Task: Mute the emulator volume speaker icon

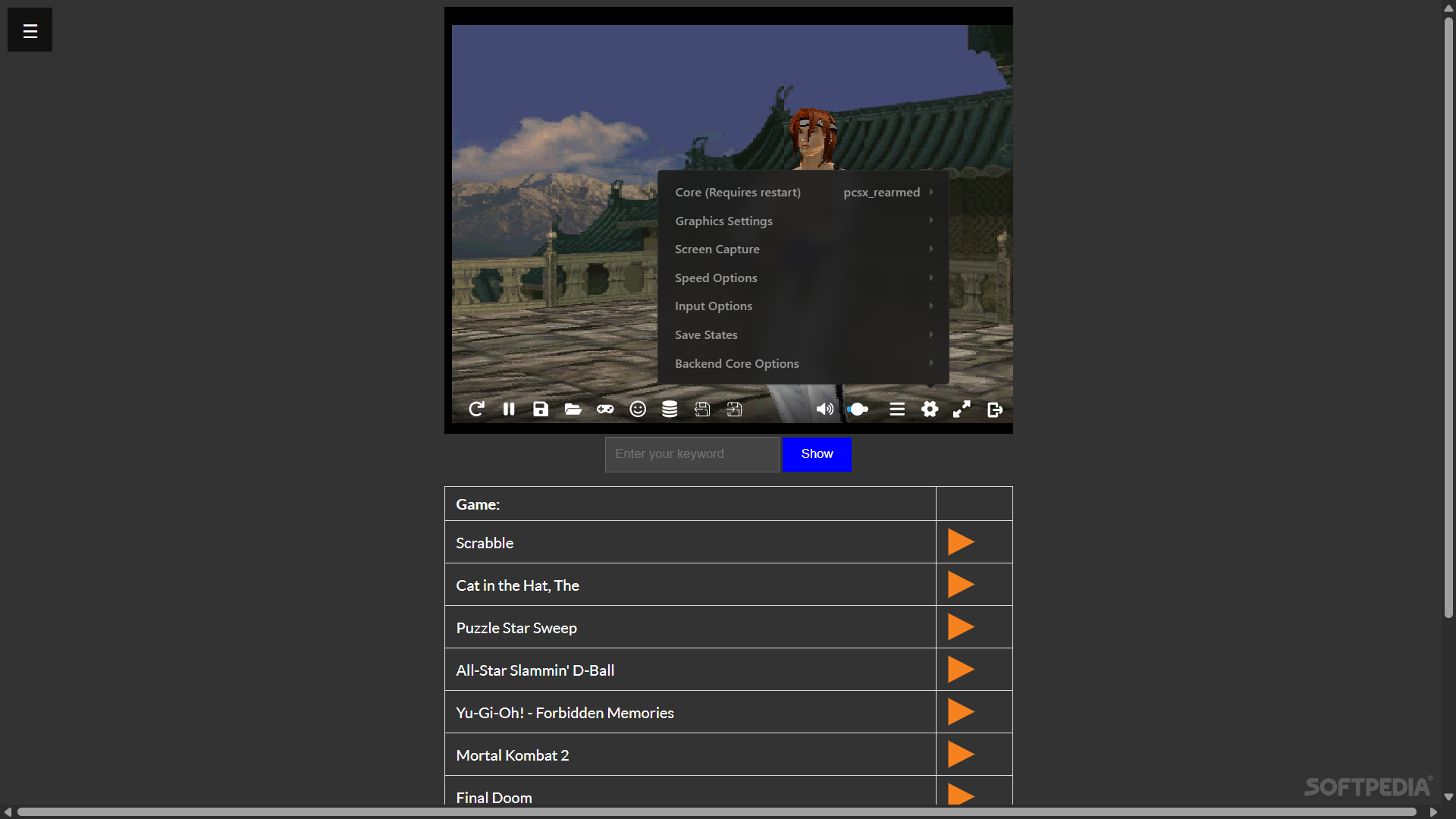Action: [824, 409]
